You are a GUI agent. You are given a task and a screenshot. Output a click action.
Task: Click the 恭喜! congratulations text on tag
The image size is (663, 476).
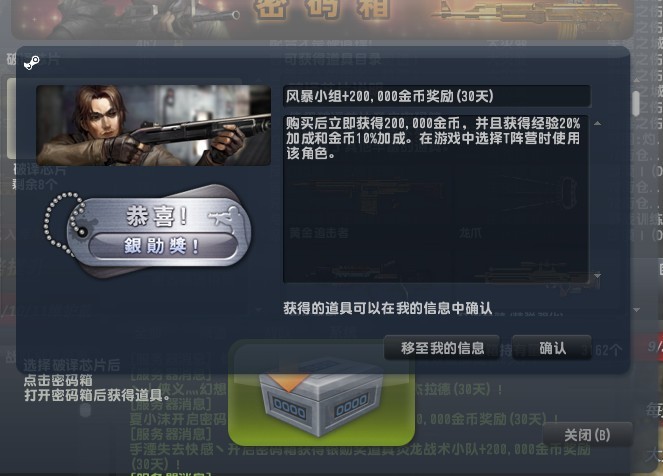(157, 216)
